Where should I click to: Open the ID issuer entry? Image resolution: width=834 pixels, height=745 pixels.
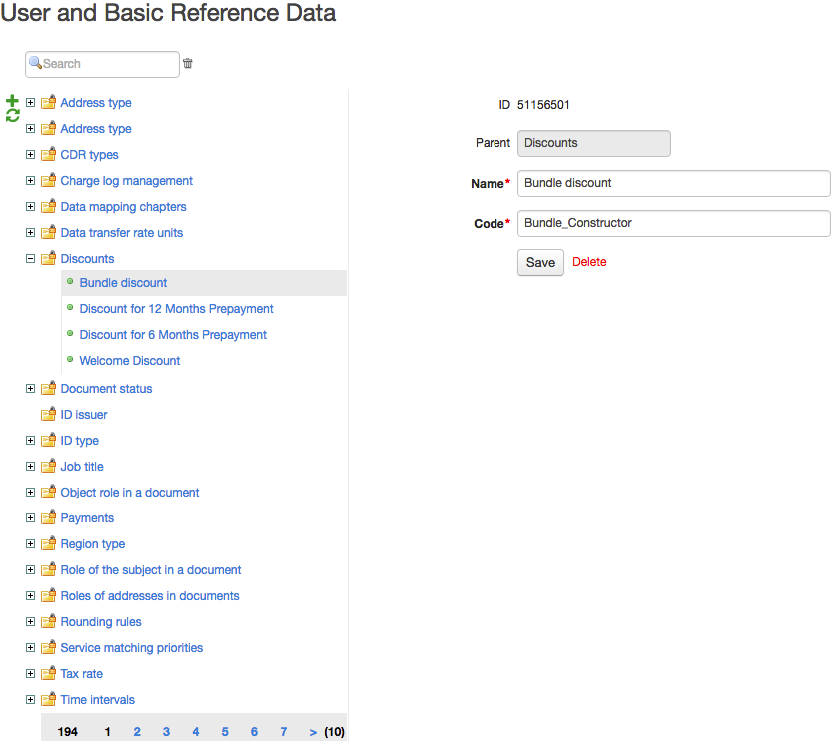[x=84, y=415]
